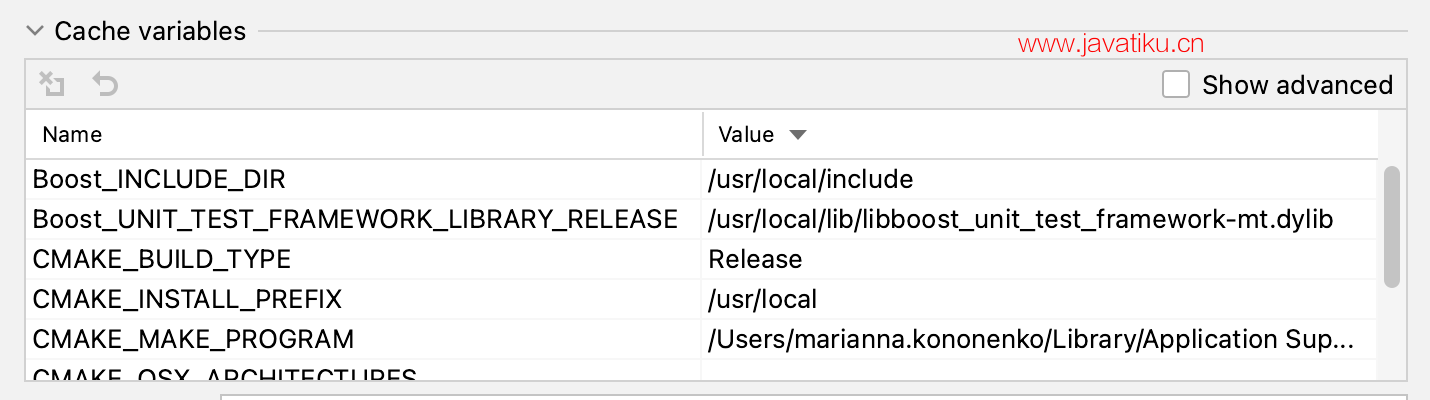Select the partially visible CMAKE_OSX_ARCHITECTURES row
The image size is (1430, 400).
coord(224,375)
